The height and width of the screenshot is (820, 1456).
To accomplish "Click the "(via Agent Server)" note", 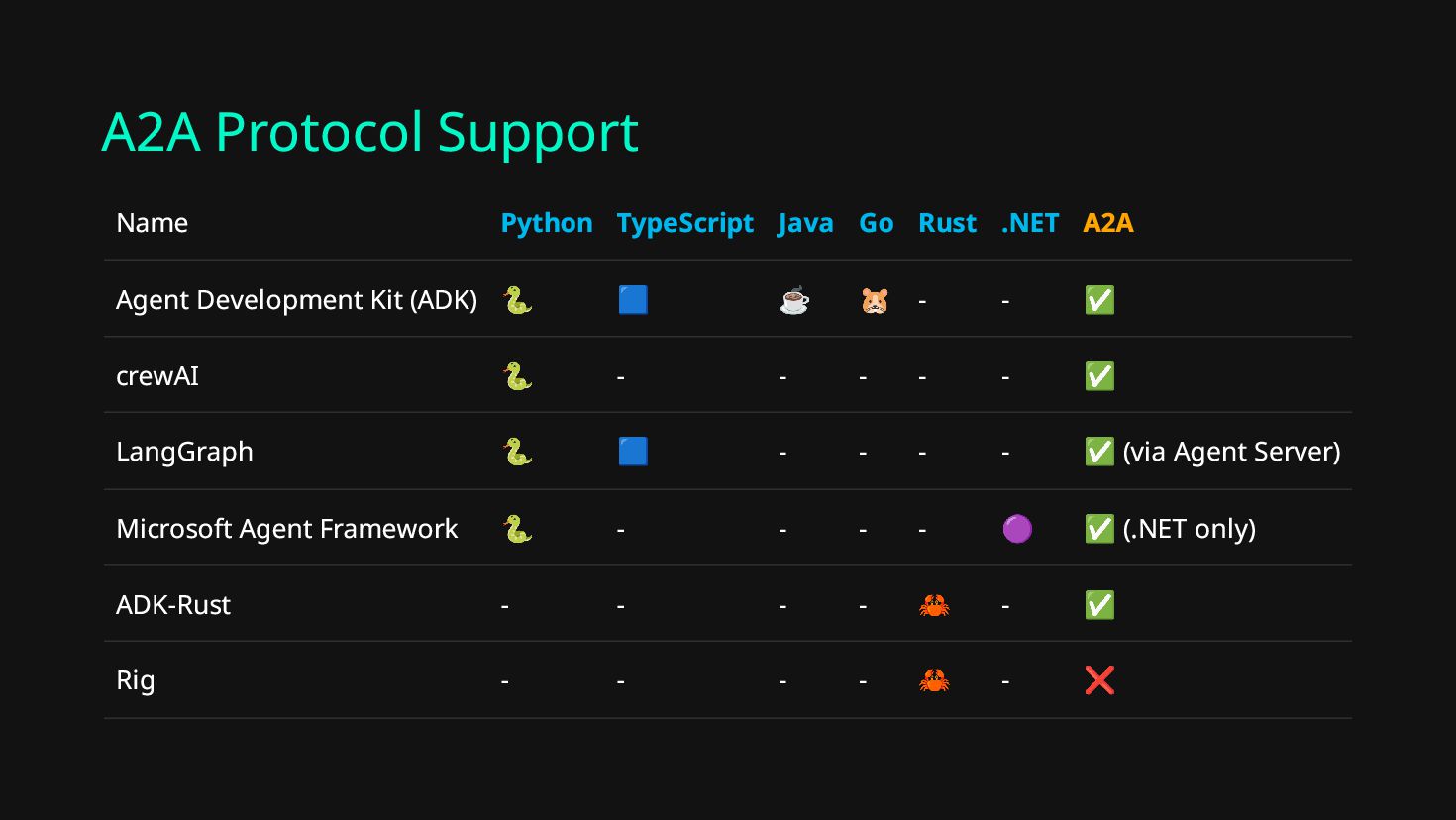I will click(x=1231, y=452).
